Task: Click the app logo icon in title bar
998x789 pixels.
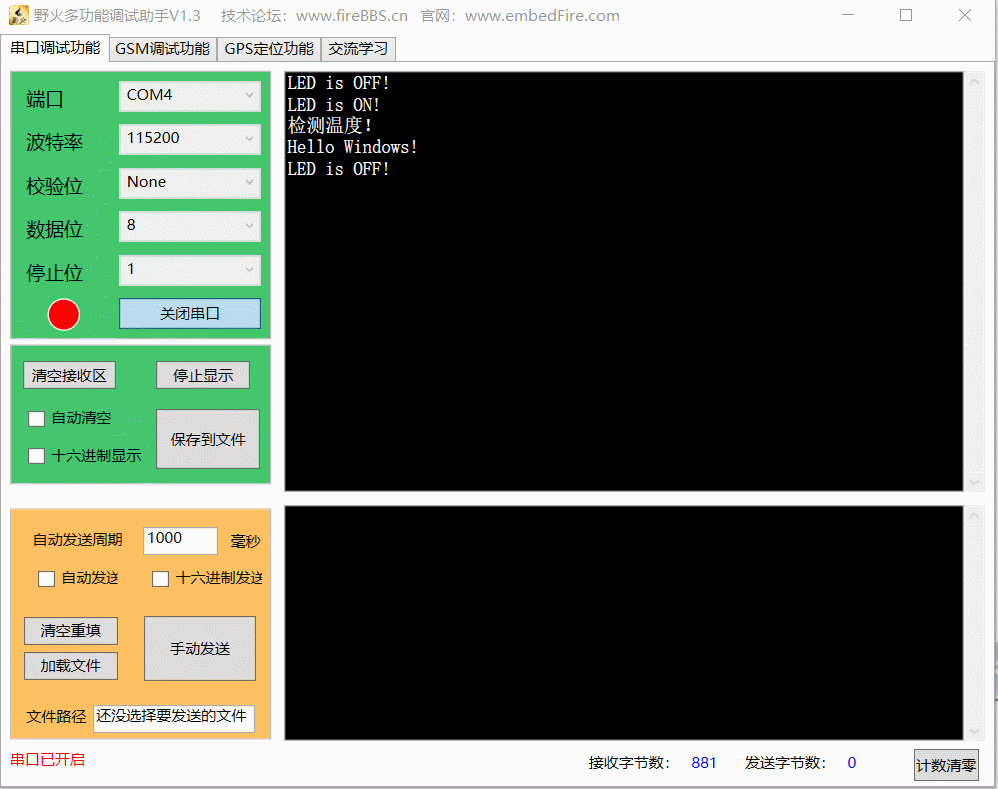Action: pyautogui.click(x=18, y=15)
